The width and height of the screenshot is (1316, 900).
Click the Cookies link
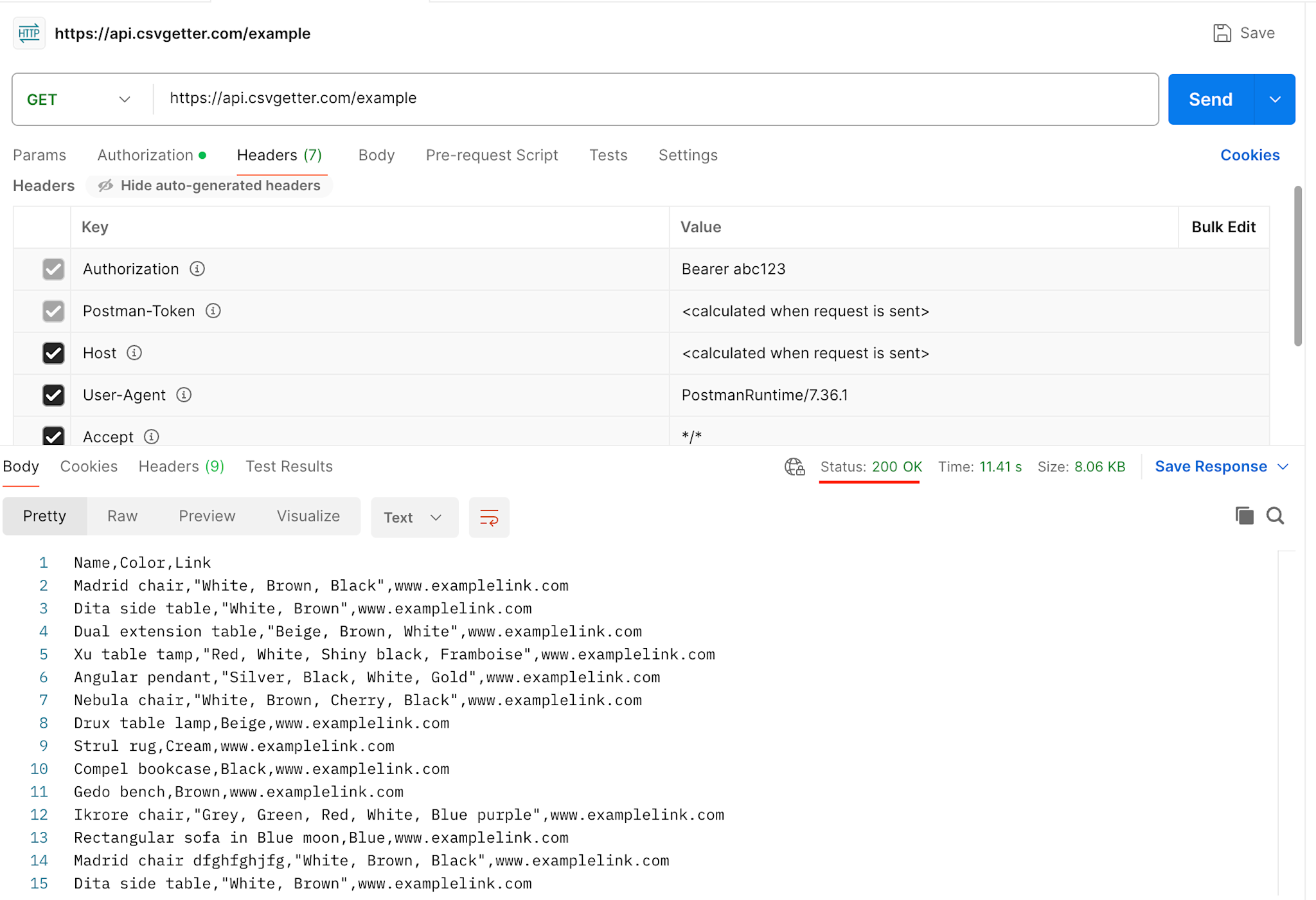pos(1249,155)
